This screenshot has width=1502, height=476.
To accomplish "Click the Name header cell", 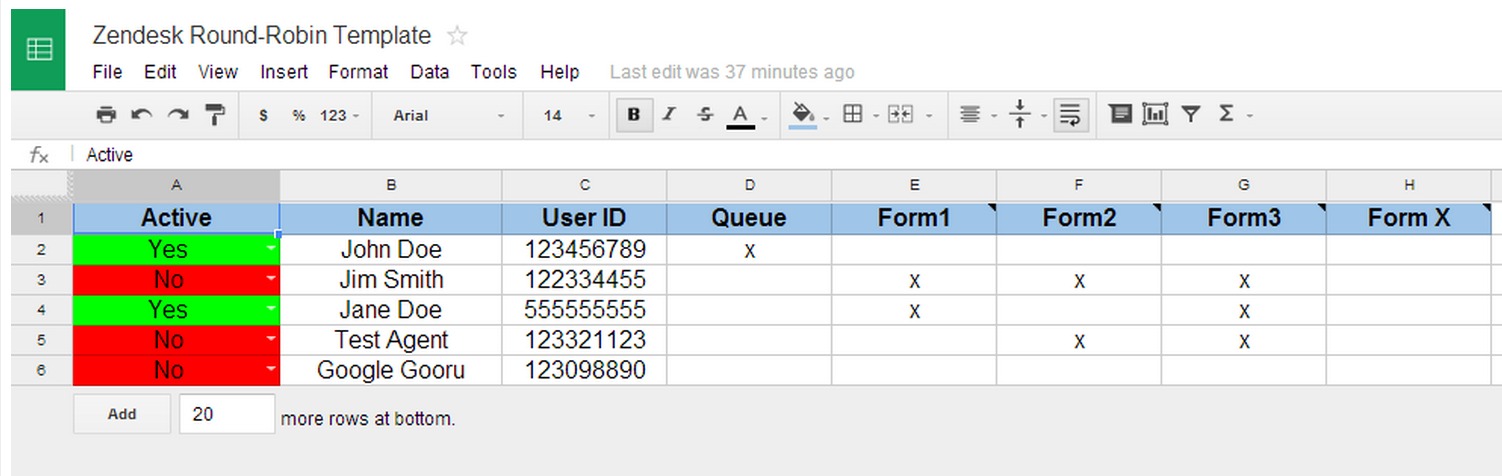I will point(391,218).
